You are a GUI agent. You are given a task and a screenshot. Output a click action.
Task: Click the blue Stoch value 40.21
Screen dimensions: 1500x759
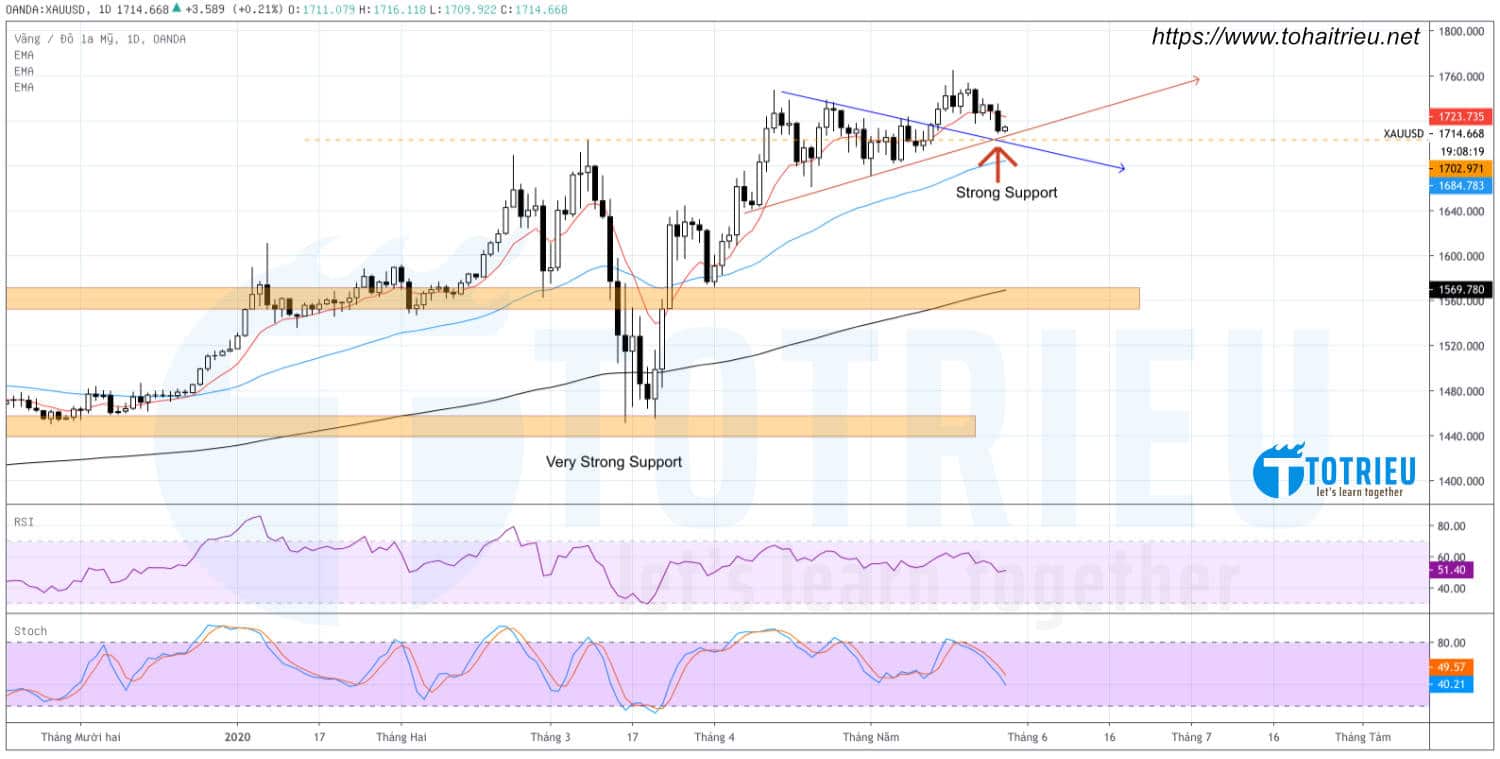[x=1451, y=683]
